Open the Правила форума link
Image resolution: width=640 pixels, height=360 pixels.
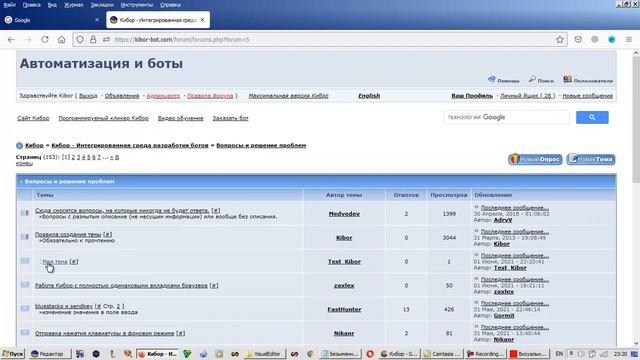point(210,96)
